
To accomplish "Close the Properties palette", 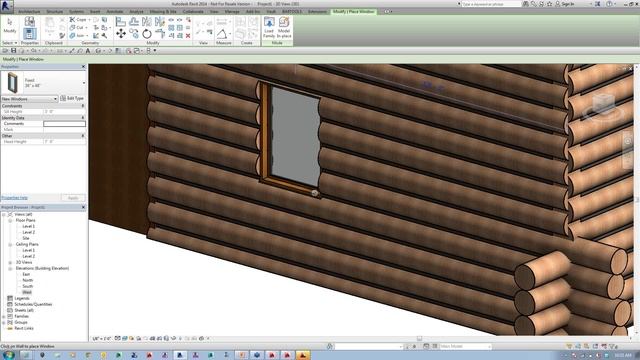I will coord(83,67).
